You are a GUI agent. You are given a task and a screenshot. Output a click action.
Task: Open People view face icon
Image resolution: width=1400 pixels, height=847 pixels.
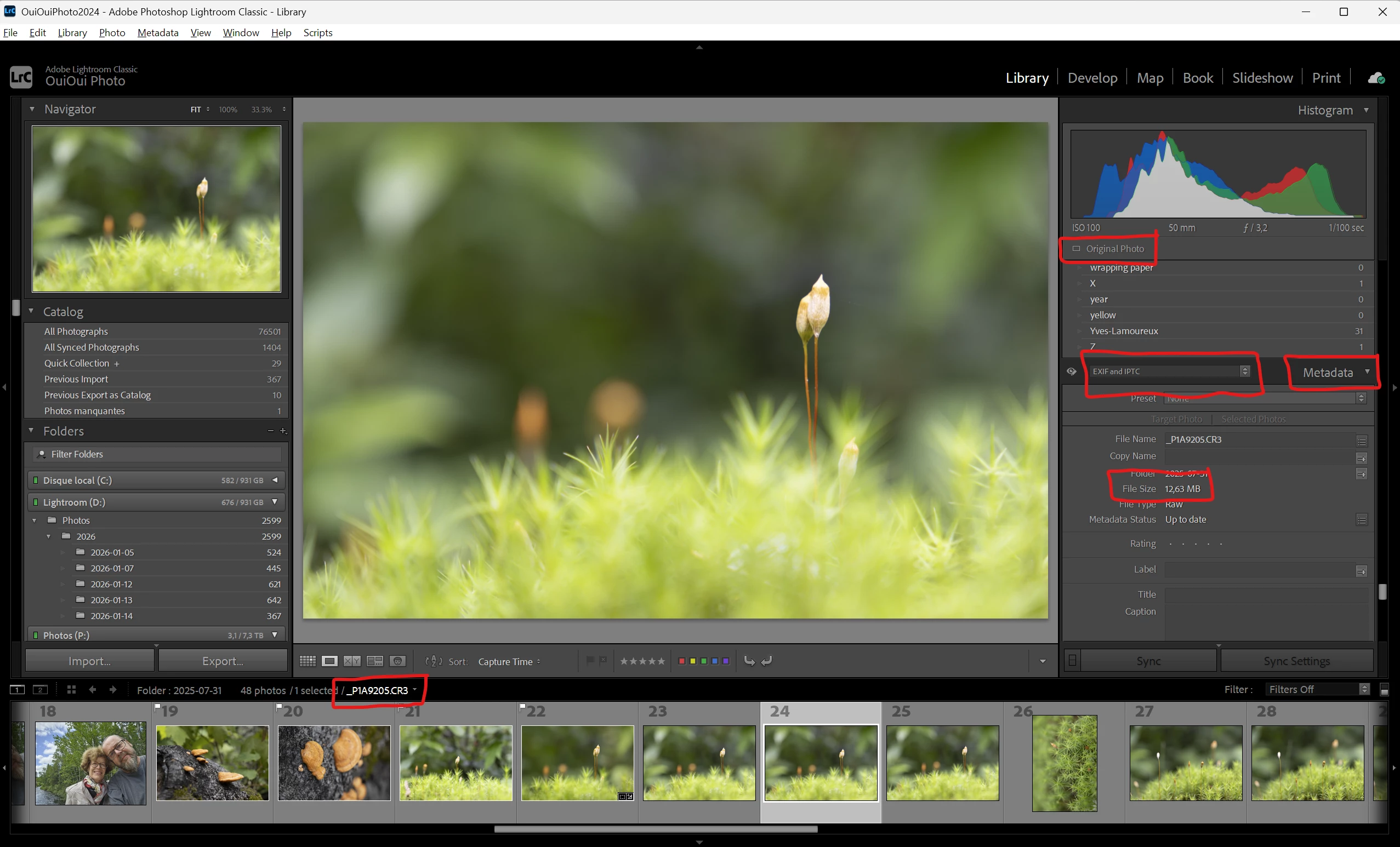pos(398,661)
